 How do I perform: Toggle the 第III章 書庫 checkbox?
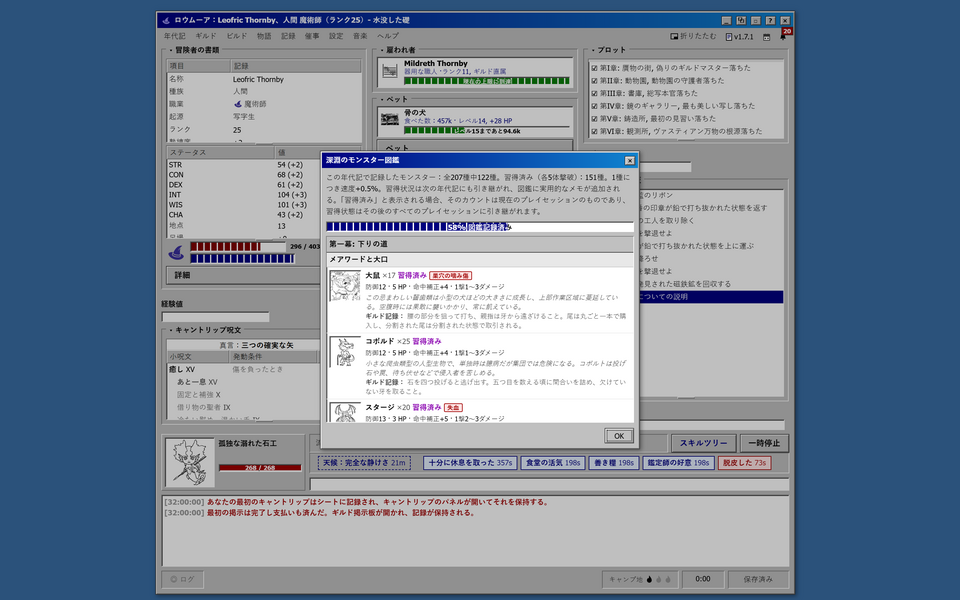click(x=594, y=93)
